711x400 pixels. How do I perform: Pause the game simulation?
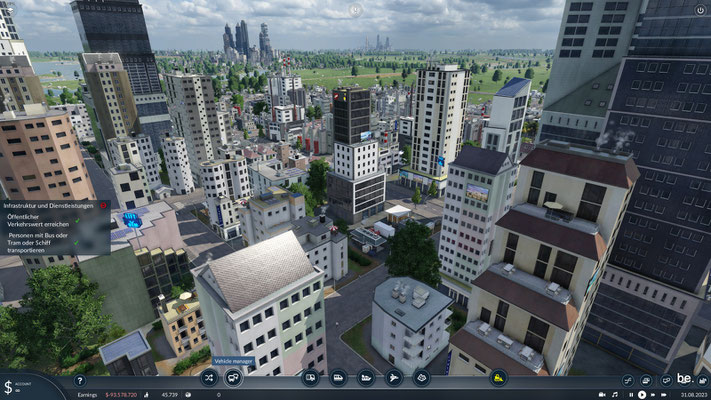click(x=631, y=395)
